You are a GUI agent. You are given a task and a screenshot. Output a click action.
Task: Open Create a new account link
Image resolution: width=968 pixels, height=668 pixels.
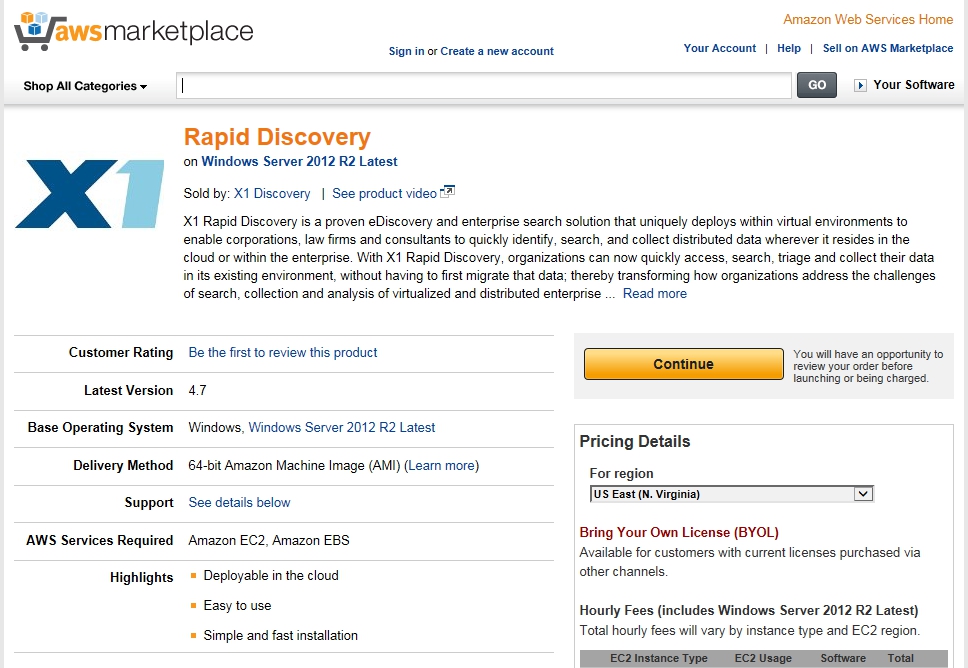pyautogui.click(x=497, y=51)
